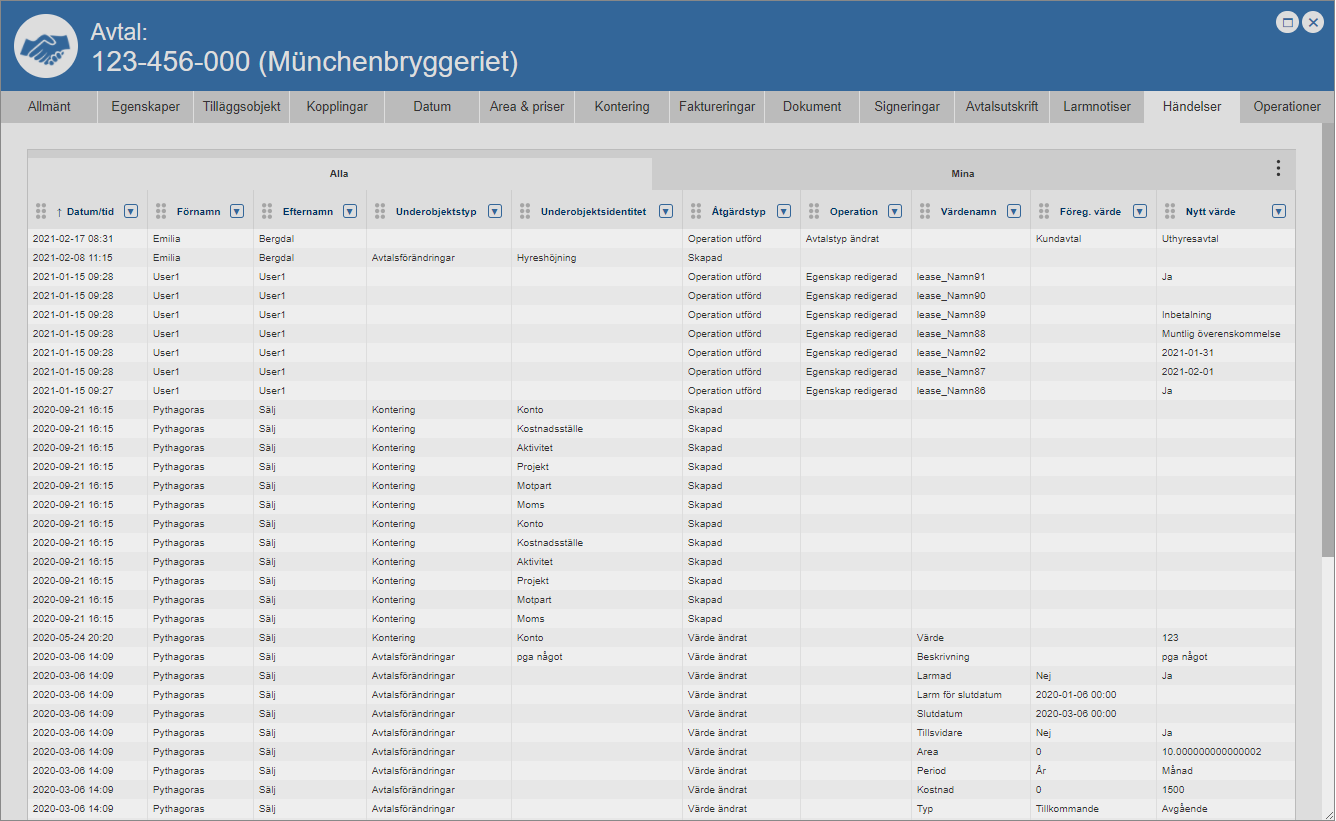Image resolution: width=1336 pixels, height=821 pixels.
Task: Click the drag handle of Efternamn column
Action: point(267,211)
